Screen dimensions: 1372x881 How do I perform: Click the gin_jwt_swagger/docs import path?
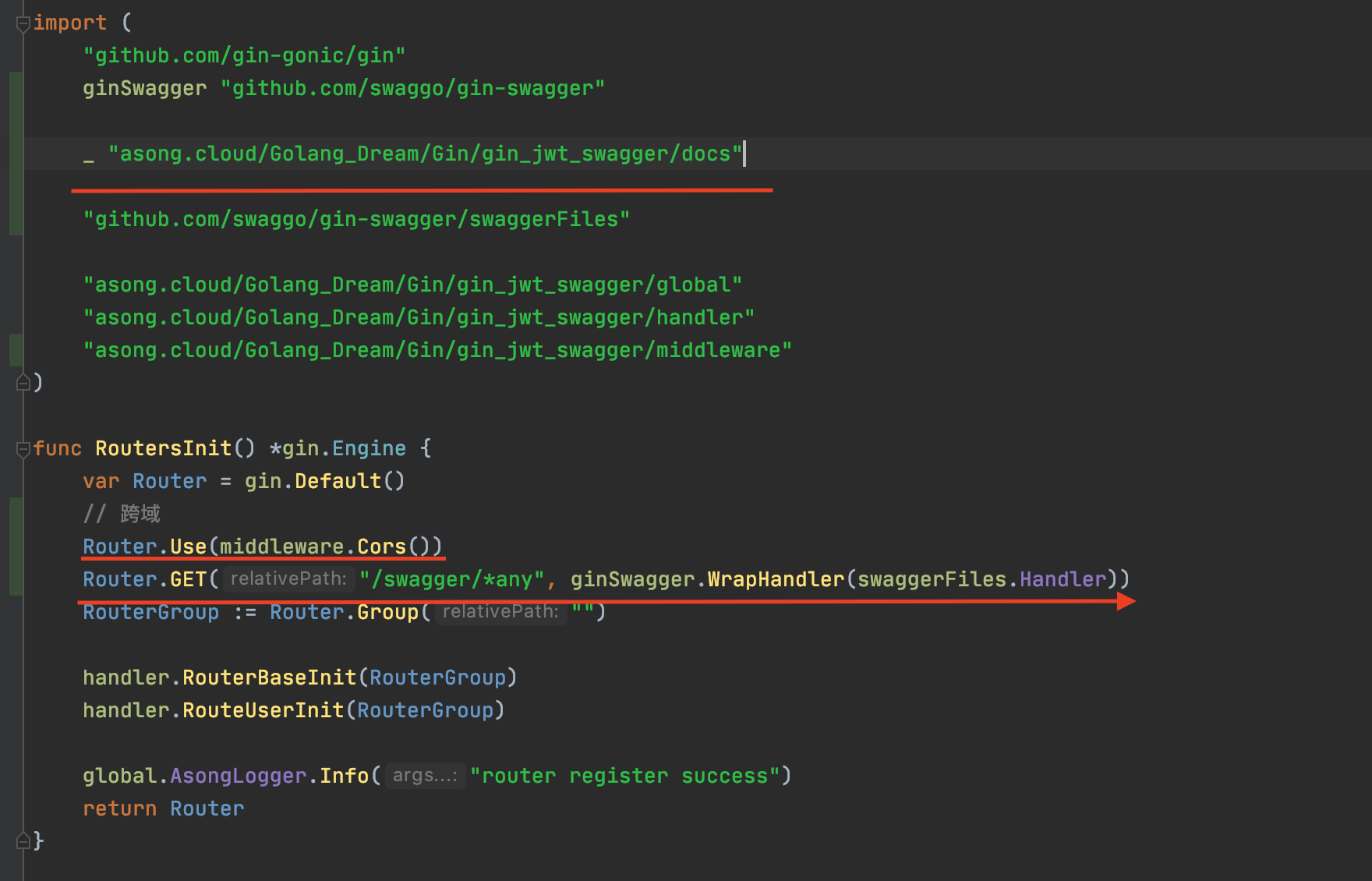[425, 154]
